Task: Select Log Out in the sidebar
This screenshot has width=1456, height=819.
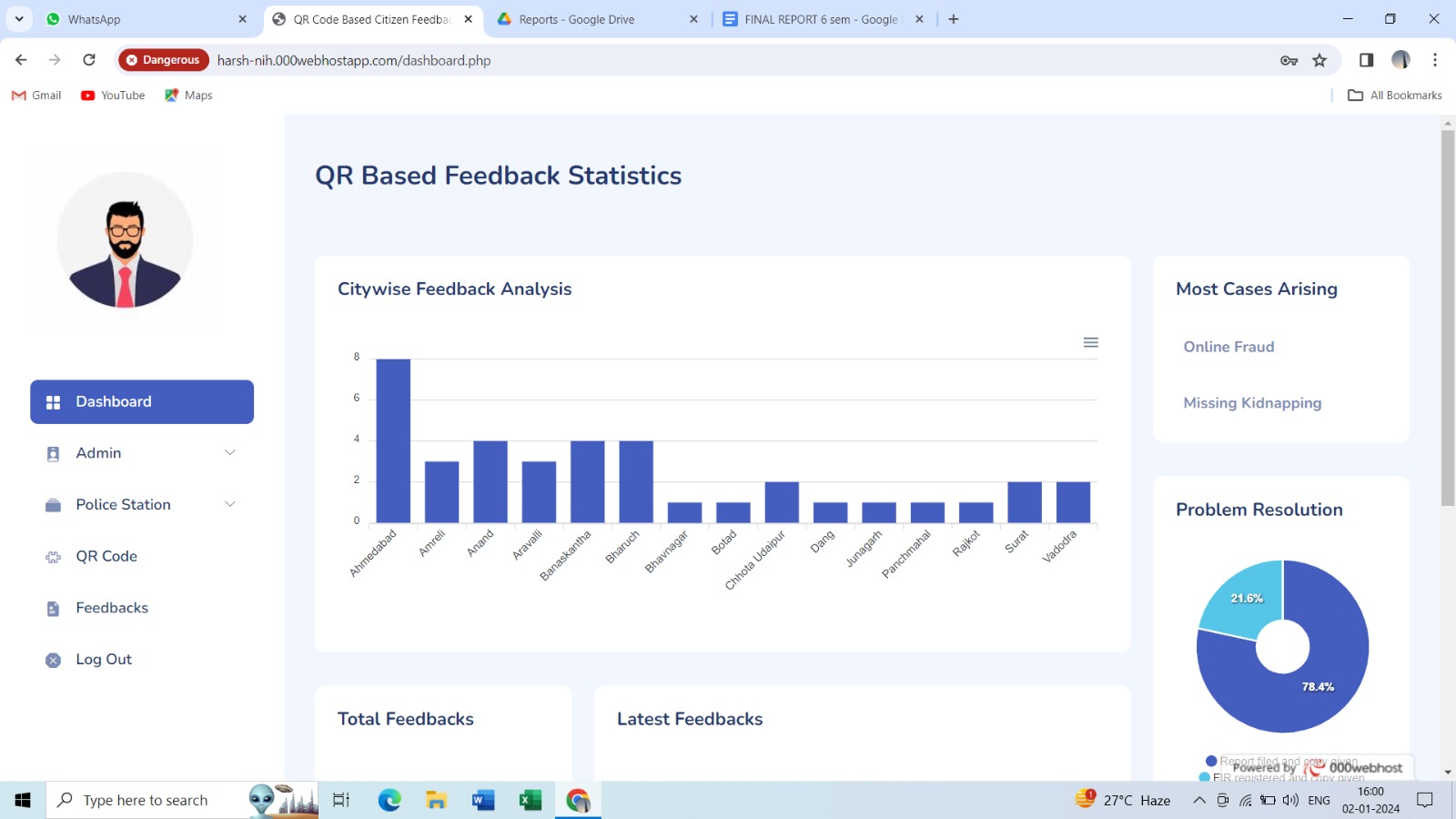Action: (104, 660)
